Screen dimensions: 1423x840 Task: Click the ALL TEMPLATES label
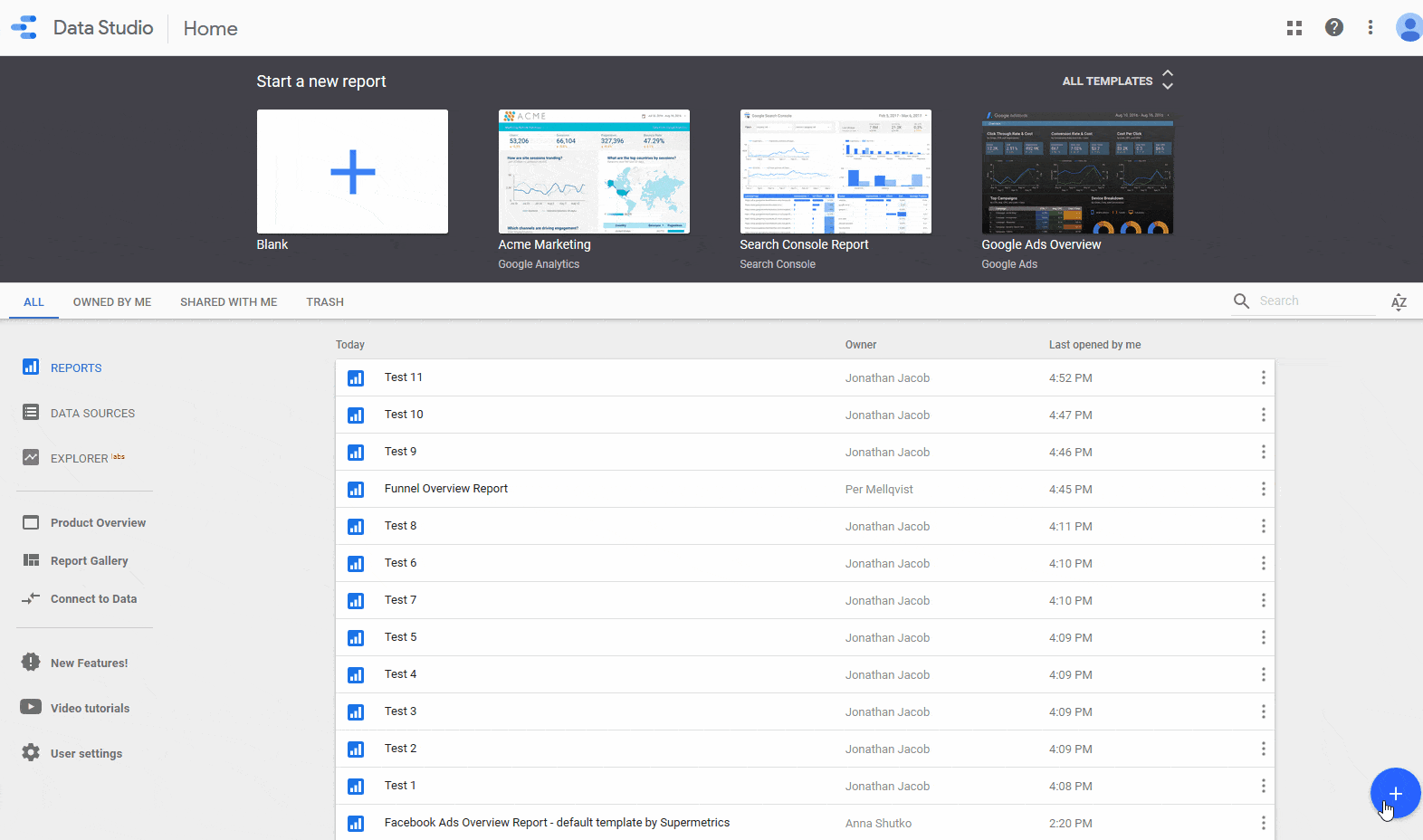click(x=1107, y=81)
